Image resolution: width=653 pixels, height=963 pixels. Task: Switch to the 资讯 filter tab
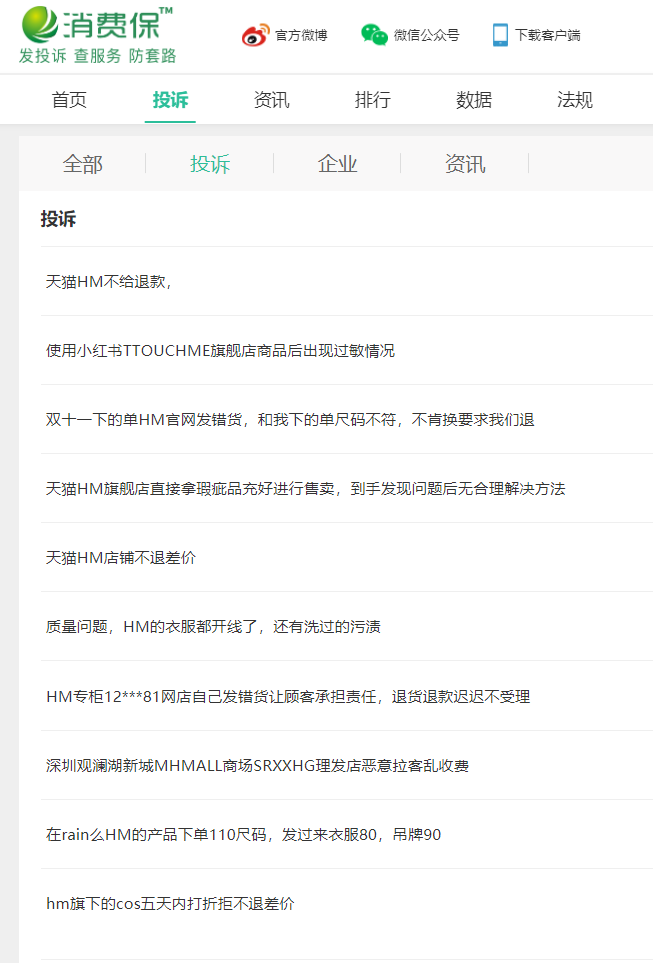coord(465,164)
